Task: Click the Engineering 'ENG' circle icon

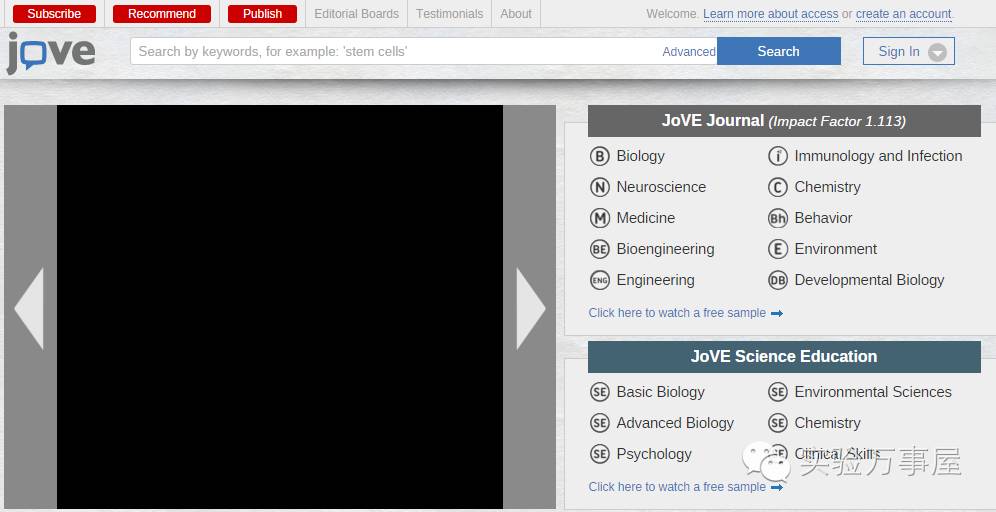Action: 600,280
